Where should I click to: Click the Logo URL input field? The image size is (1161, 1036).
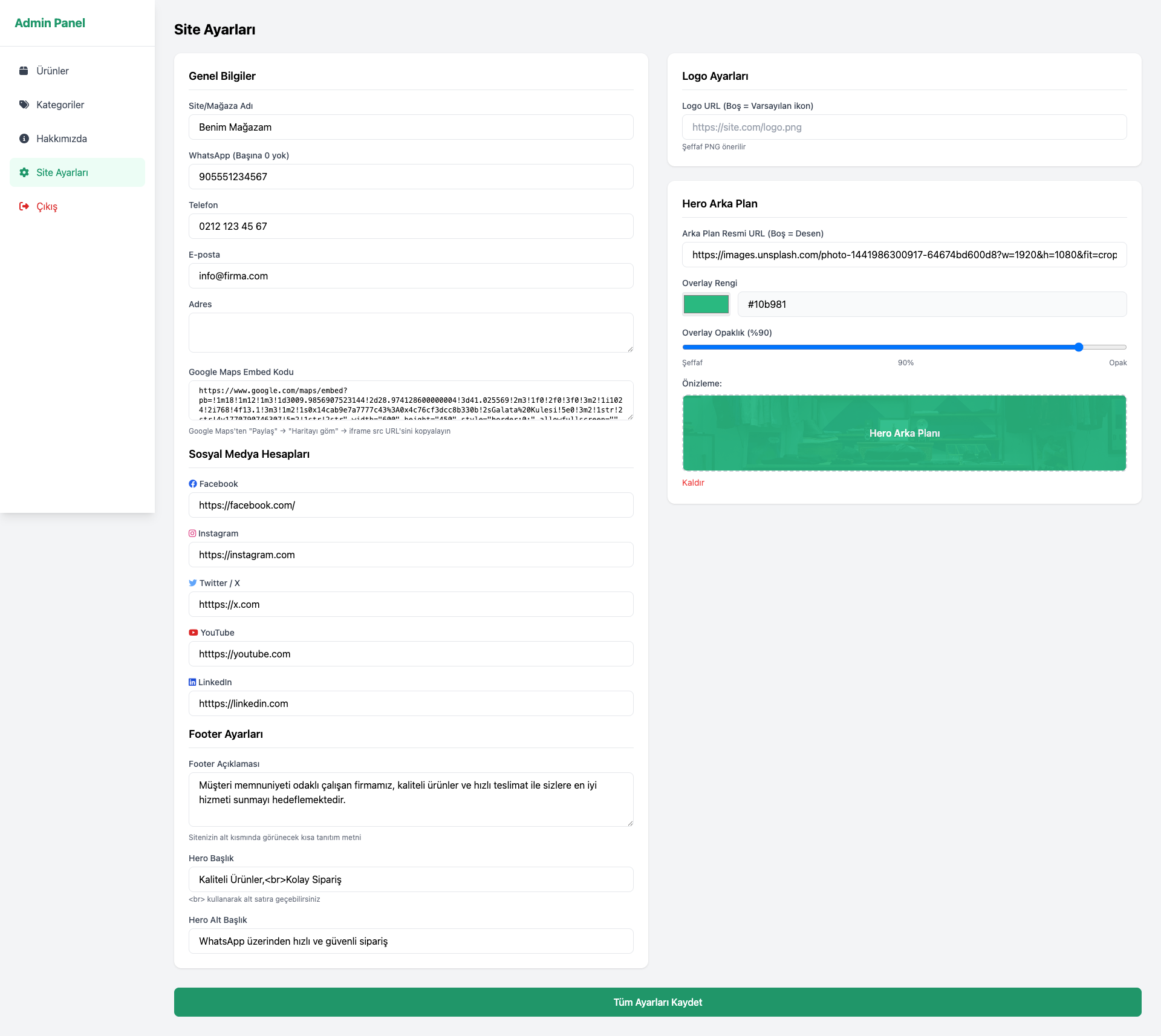904,127
